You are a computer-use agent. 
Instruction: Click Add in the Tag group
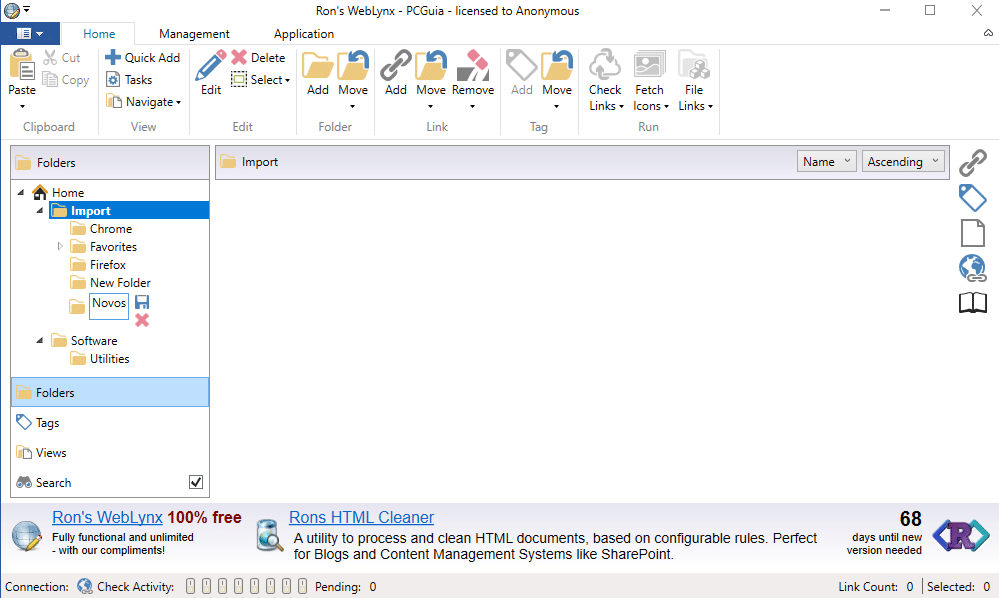tap(522, 73)
